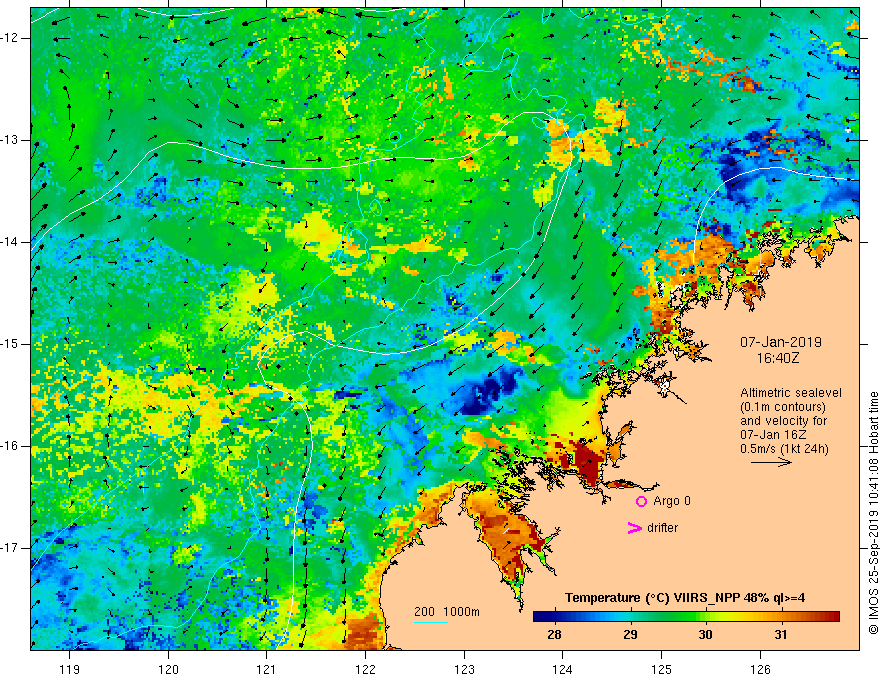The height and width of the screenshot is (680, 880).
Task: Click latitude label -13 on axis
Action: [10, 140]
